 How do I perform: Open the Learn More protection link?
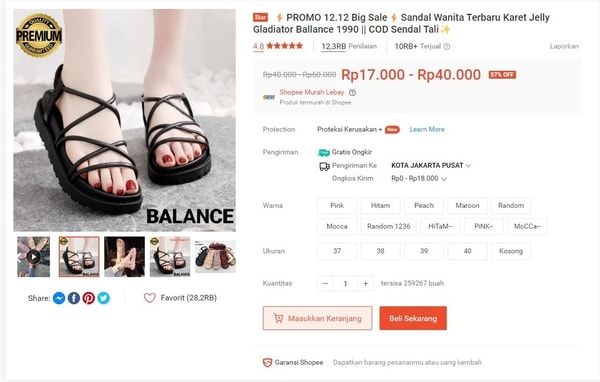427,129
